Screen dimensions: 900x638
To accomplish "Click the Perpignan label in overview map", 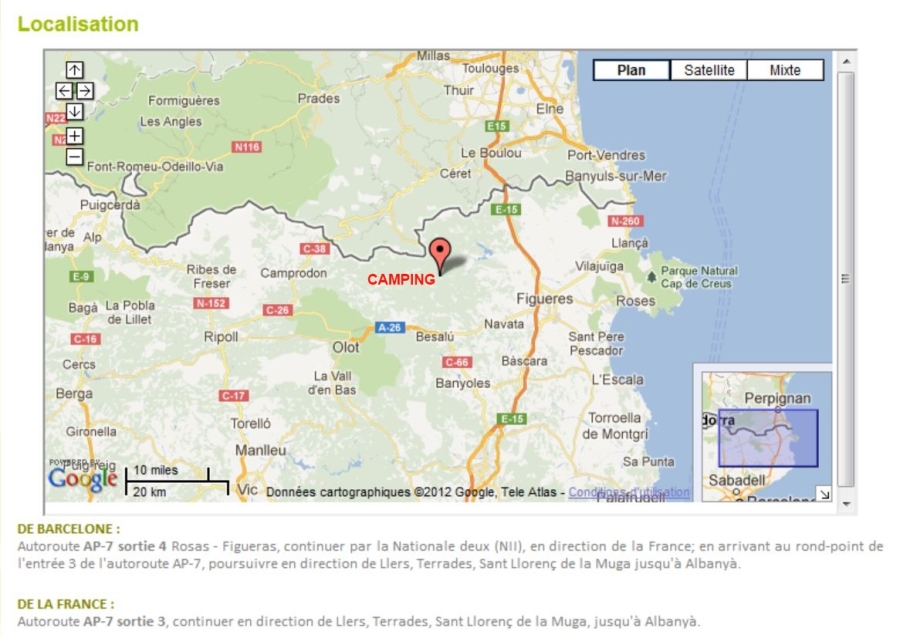I will [x=777, y=398].
